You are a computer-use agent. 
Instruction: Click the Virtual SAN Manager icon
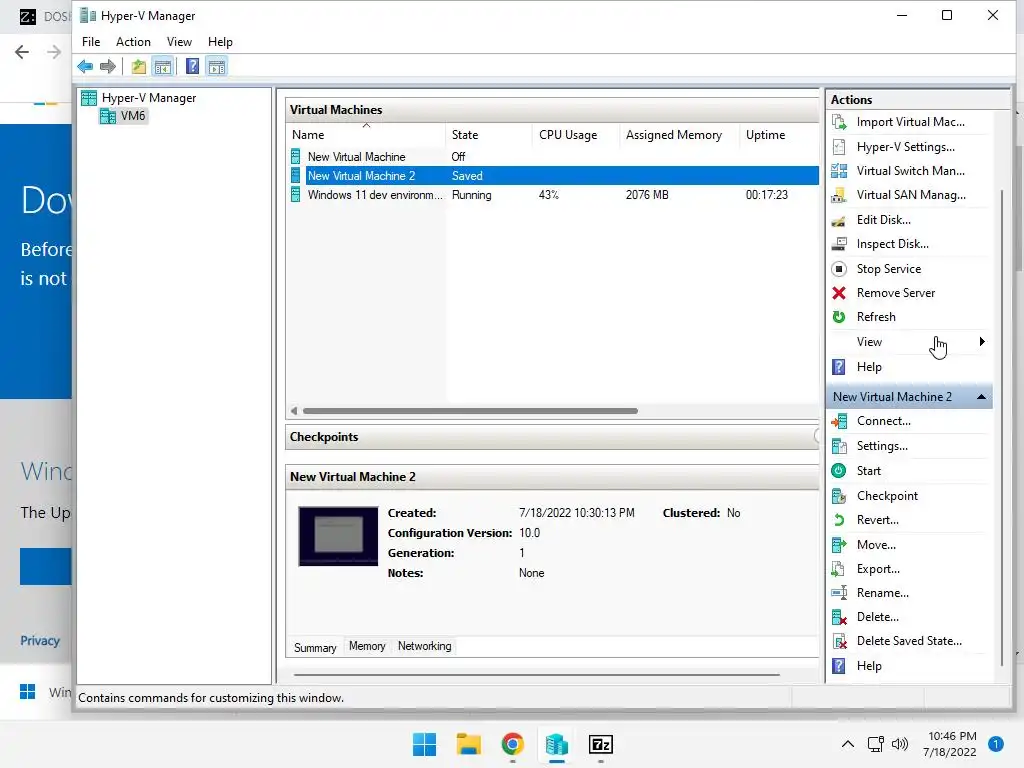(839, 195)
